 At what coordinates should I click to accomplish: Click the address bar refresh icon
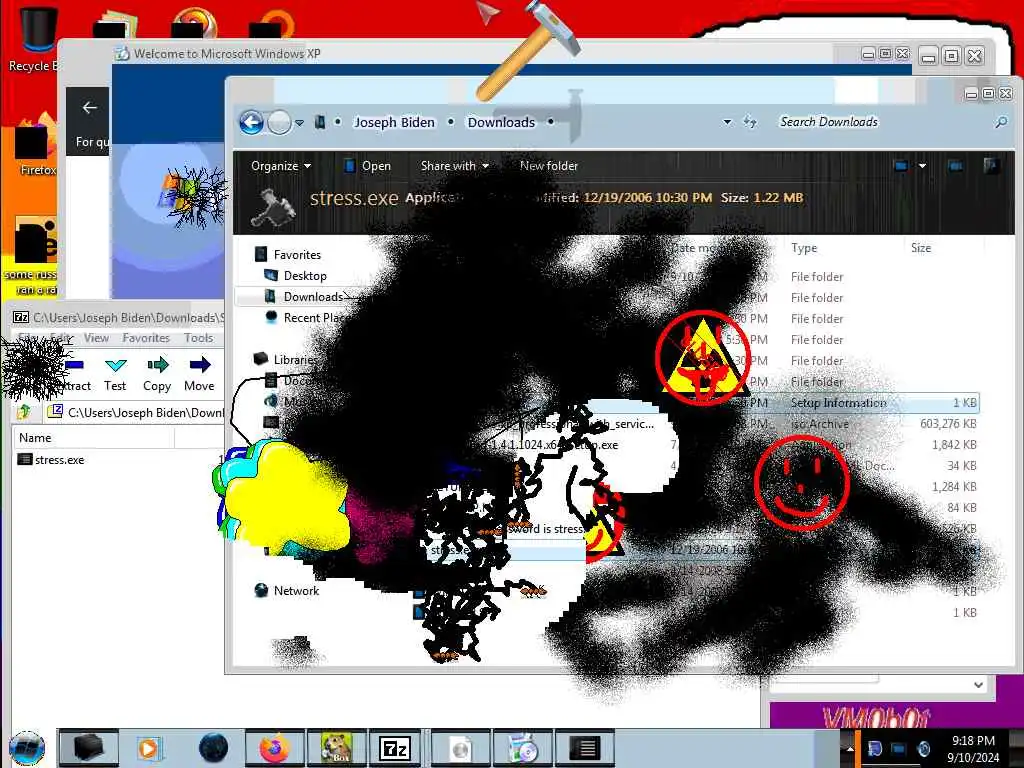tap(750, 122)
